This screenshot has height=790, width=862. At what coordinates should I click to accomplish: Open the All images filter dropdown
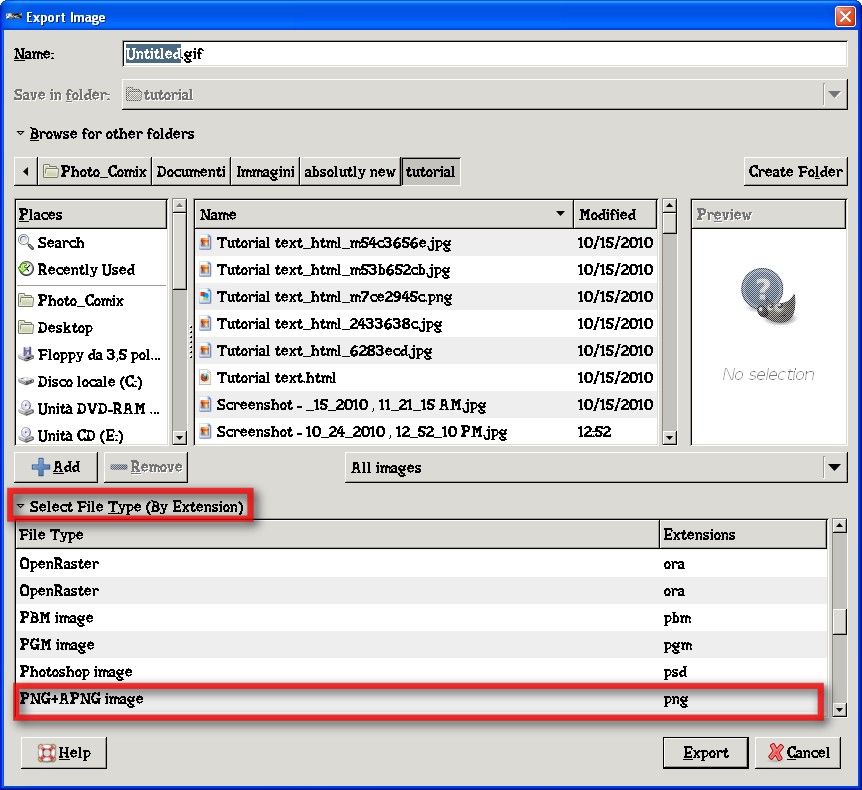tap(835, 467)
